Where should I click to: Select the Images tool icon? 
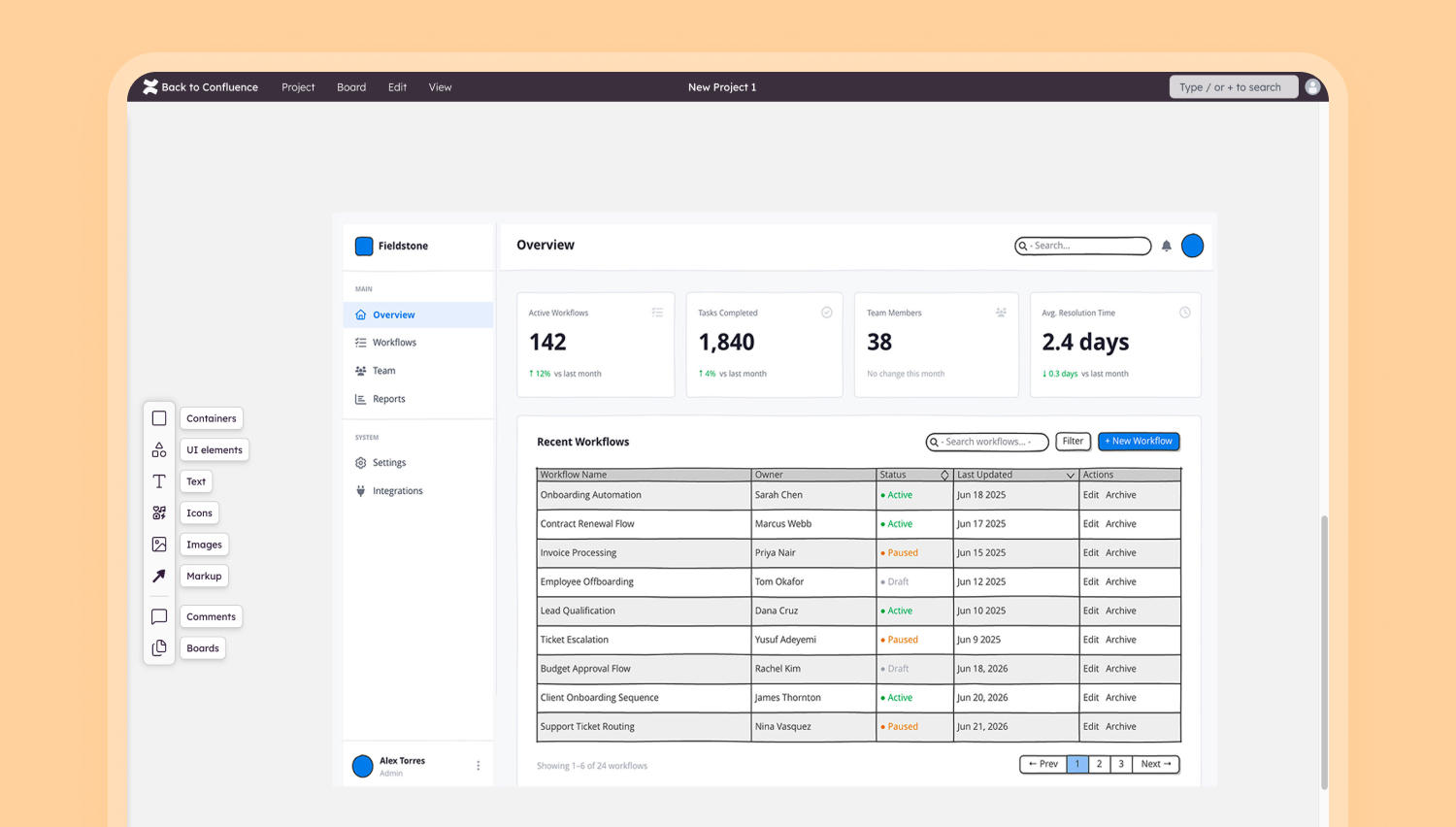click(159, 545)
